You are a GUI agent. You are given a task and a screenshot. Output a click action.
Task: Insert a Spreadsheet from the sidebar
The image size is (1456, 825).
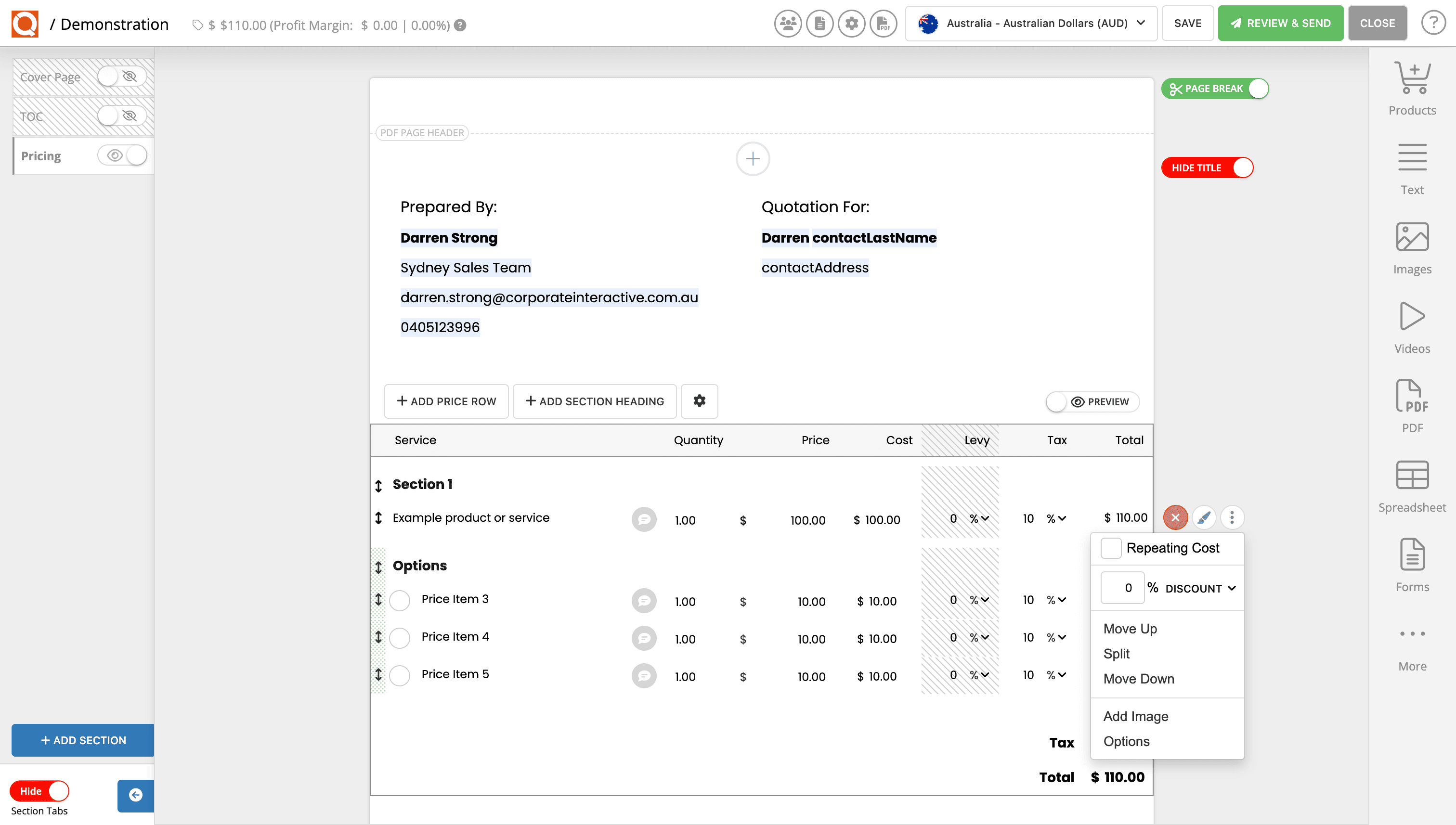1412,485
